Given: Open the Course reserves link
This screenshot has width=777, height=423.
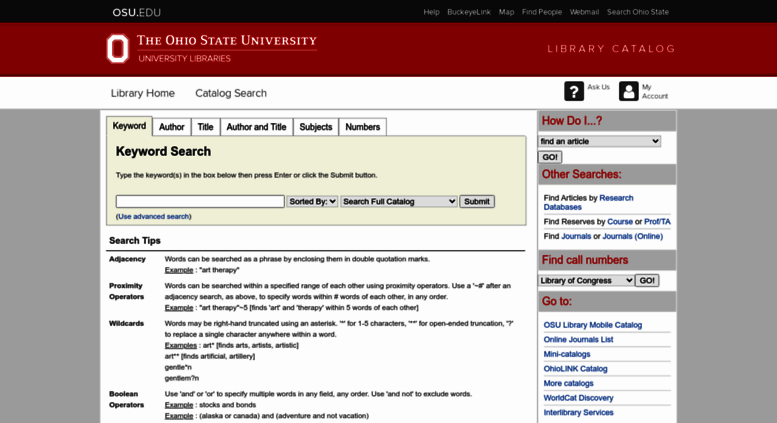Looking at the screenshot, I should (x=620, y=222).
